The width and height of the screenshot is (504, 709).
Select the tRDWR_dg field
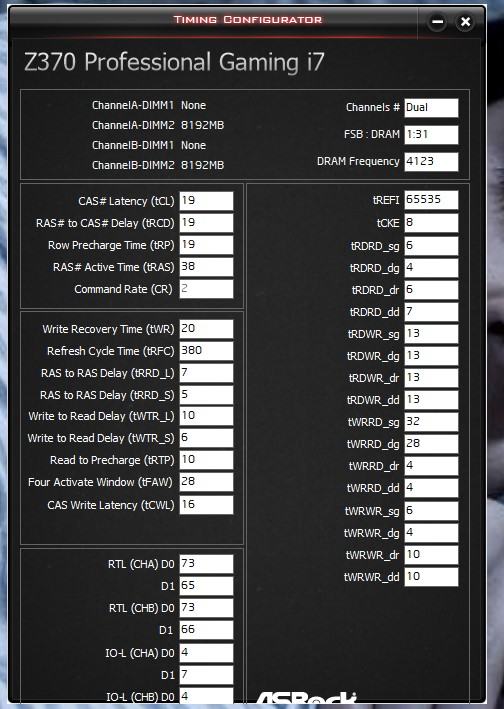pyautogui.click(x=431, y=356)
